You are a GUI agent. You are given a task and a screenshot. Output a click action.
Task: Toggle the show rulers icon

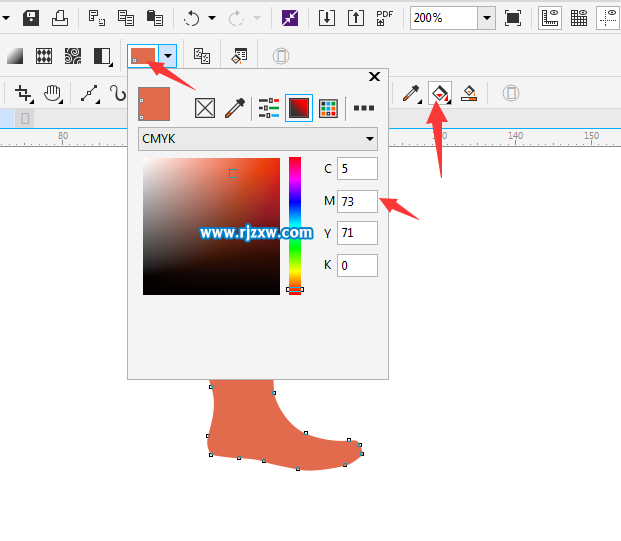coord(550,18)
